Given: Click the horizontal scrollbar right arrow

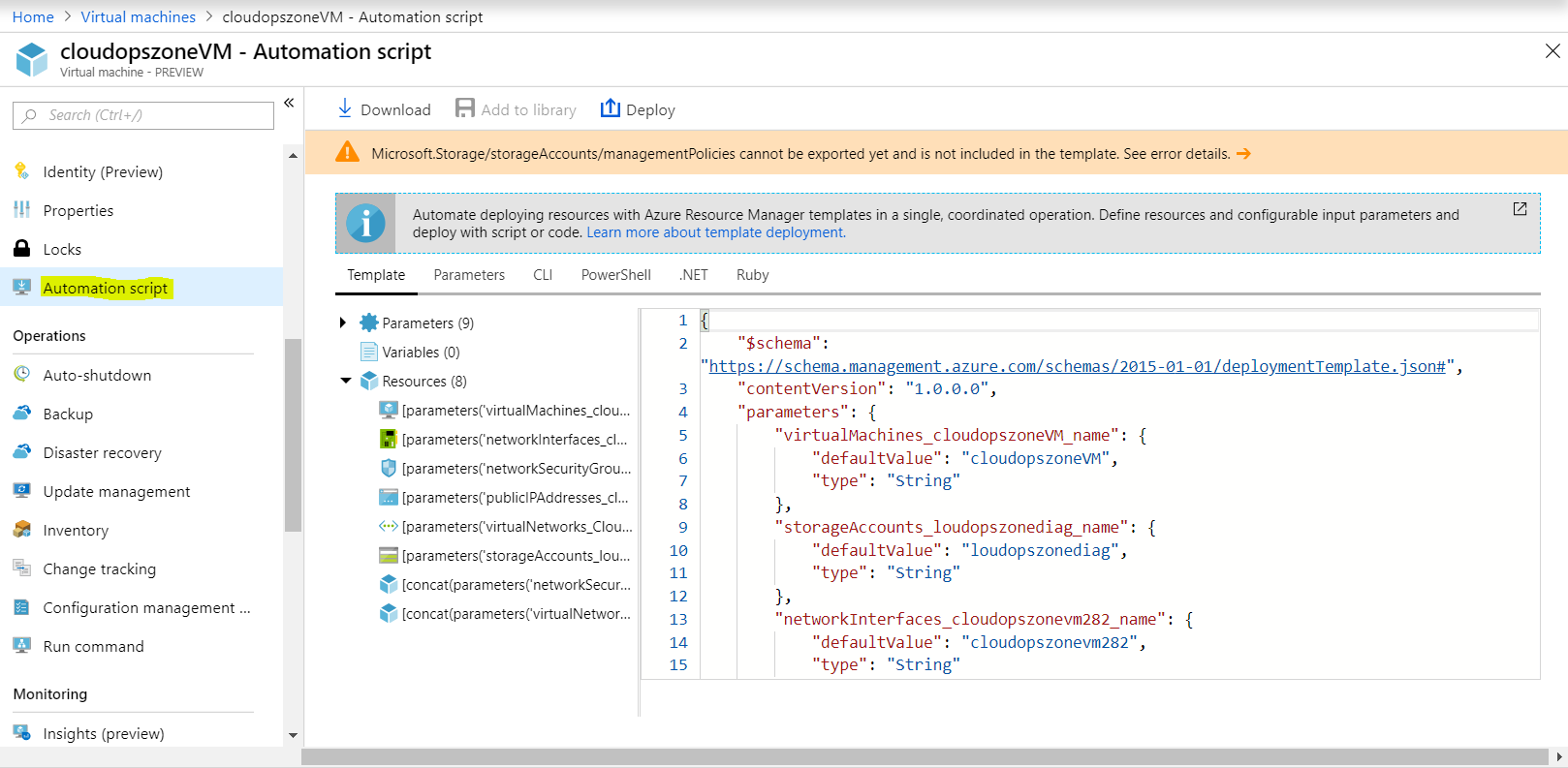Looking at the screenshot, I should pyautogui.click(x=1558, y=756).
